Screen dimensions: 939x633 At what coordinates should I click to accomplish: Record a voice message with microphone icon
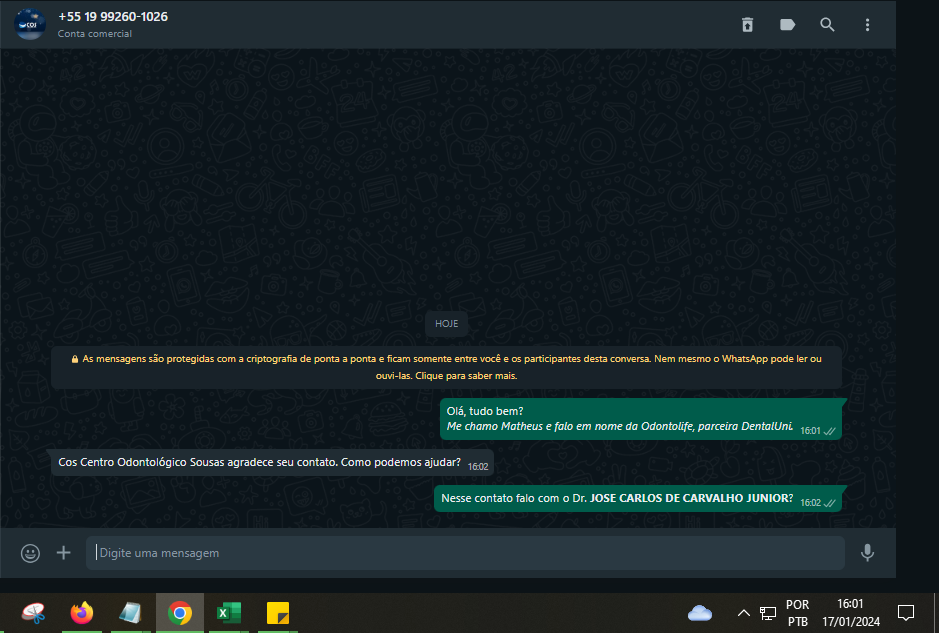click(867, 553)
